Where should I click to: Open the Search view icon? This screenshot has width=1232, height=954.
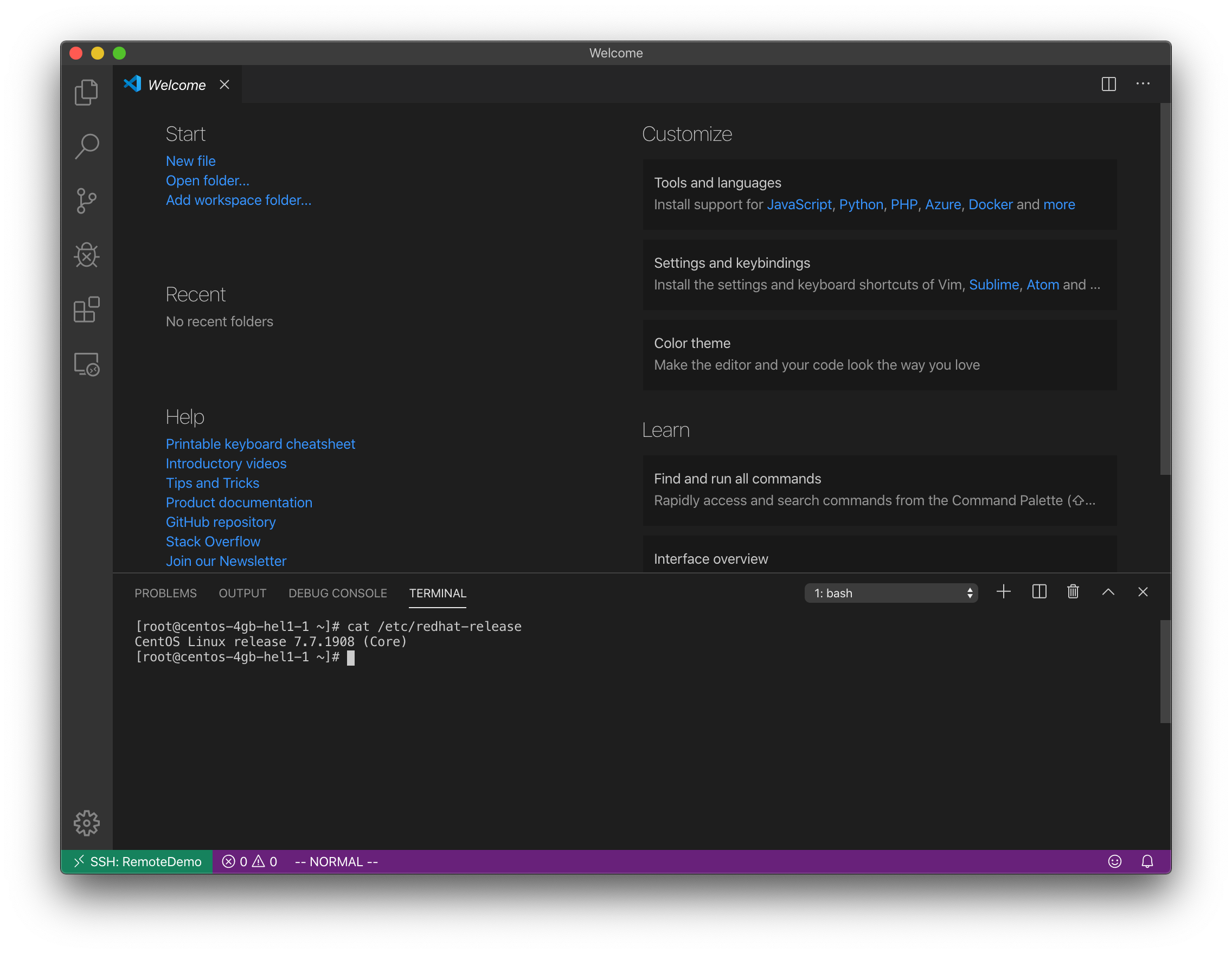coord(86,146)
